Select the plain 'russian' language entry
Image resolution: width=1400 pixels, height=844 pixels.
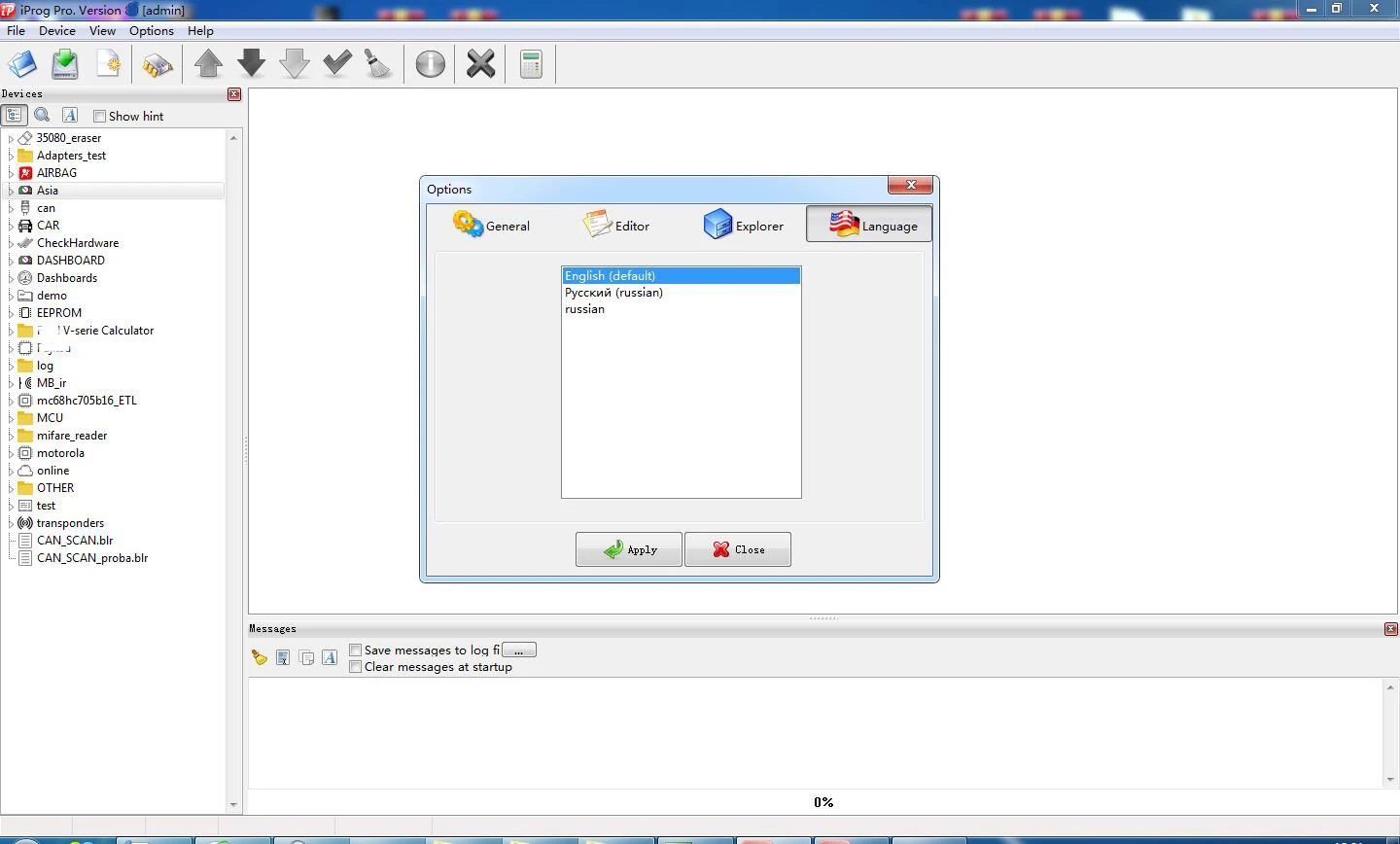click(x=682, y=309)
